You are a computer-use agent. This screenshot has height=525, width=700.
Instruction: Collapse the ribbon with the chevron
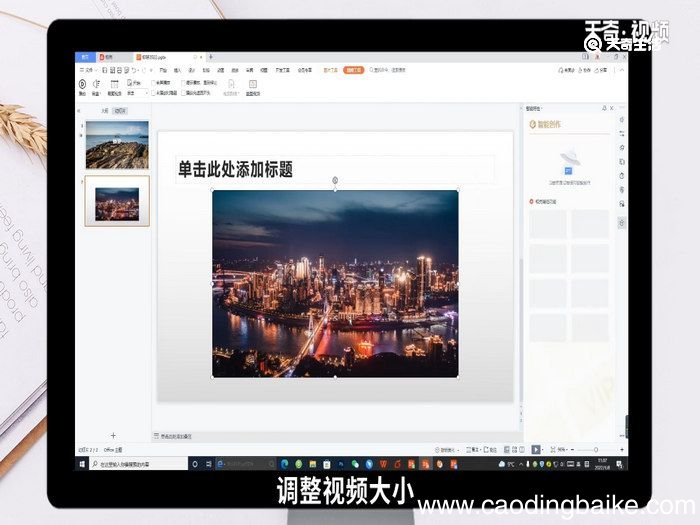tap(622, 70)
